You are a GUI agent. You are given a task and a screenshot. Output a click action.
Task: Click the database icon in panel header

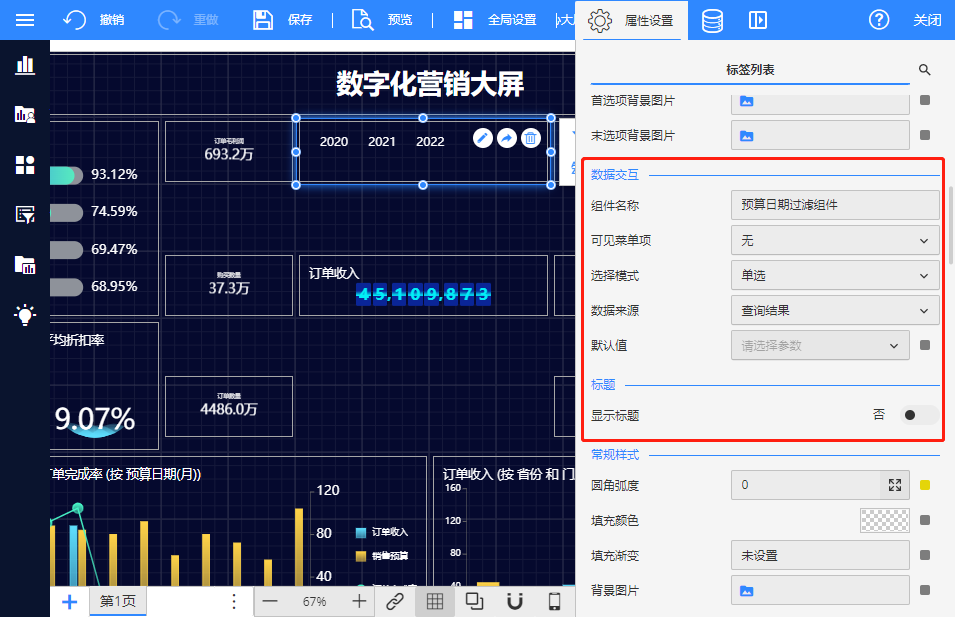tap(712, 20)
